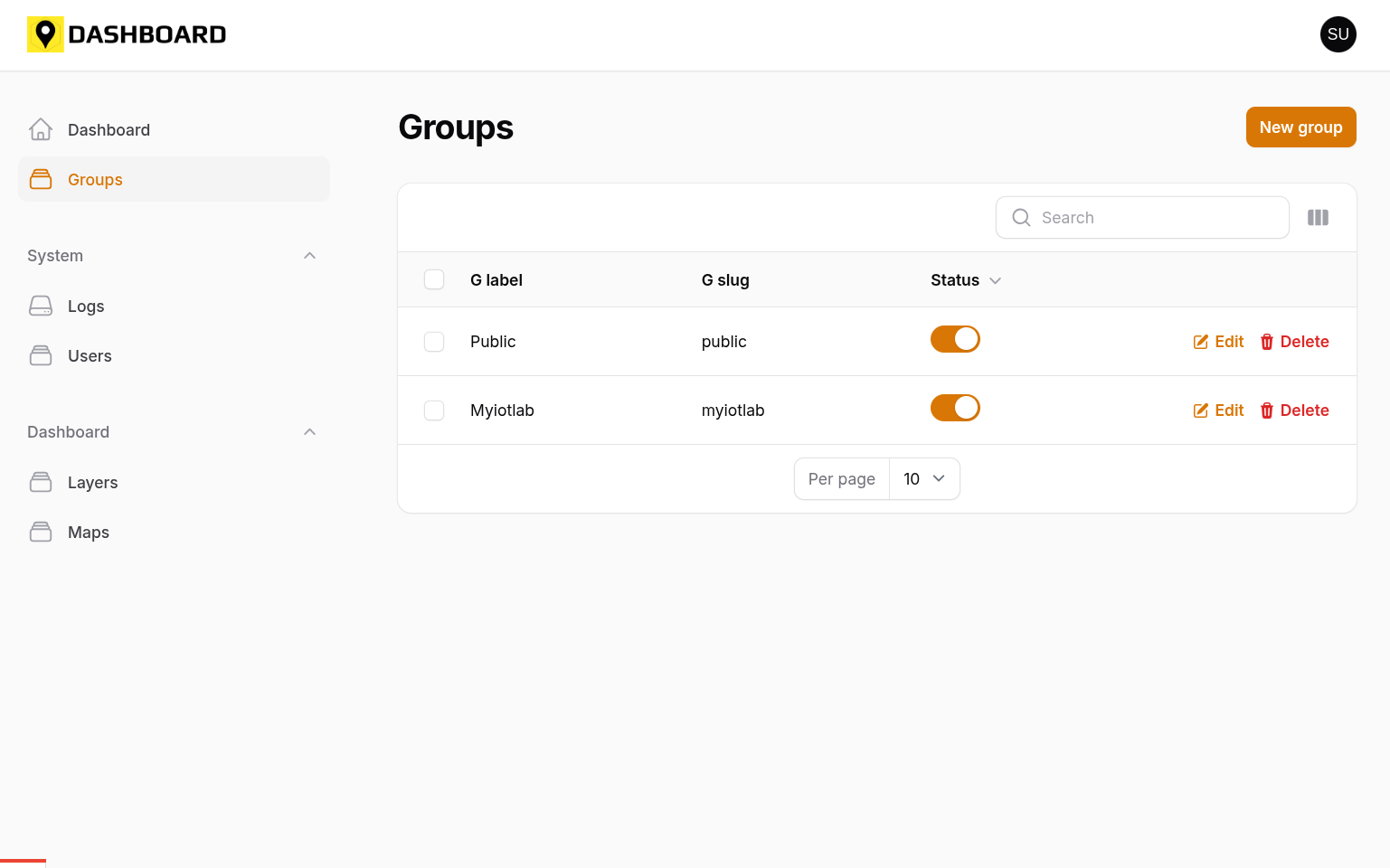Click the Logs drive icon in sidebar

(x=41, y=307)
